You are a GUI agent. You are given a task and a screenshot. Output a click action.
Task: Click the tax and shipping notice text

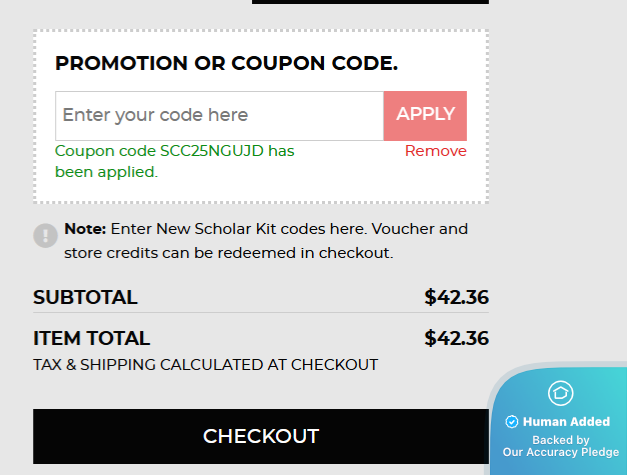[205, 365]
